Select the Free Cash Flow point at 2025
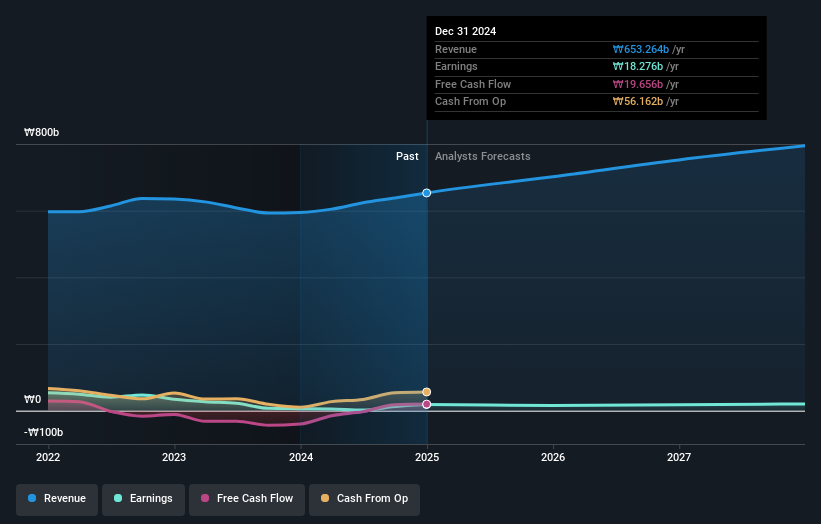Viewport: 821px width, 524px height. 427,404
